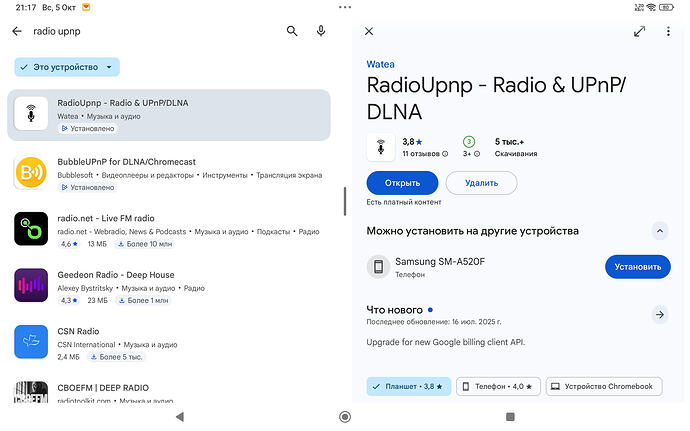
Task: Tap the 4,6 star rating of radio.net
Action: (69, 244)
